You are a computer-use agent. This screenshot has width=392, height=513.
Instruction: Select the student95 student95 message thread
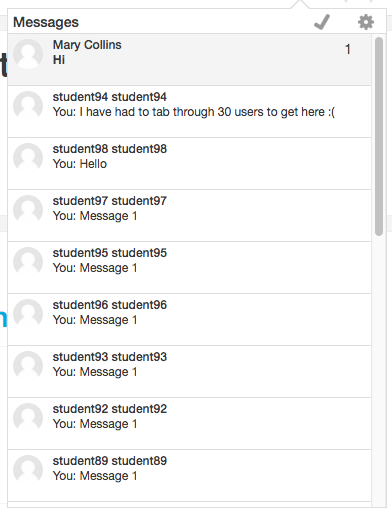[189, 268]
